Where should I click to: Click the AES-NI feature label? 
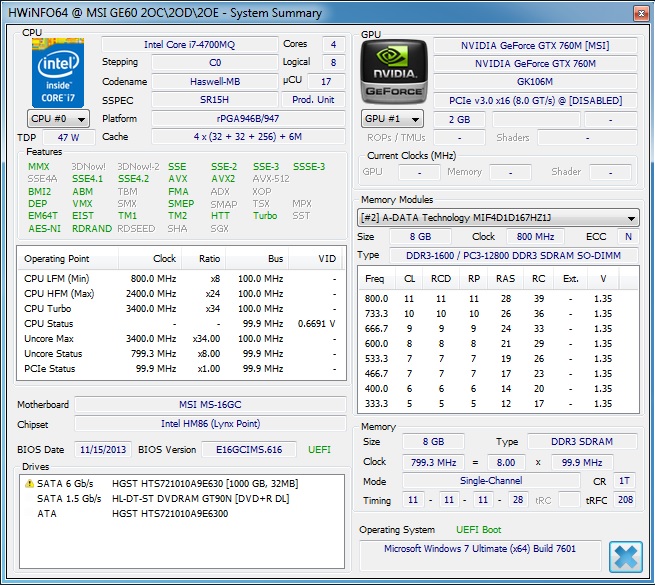point(44,229)
